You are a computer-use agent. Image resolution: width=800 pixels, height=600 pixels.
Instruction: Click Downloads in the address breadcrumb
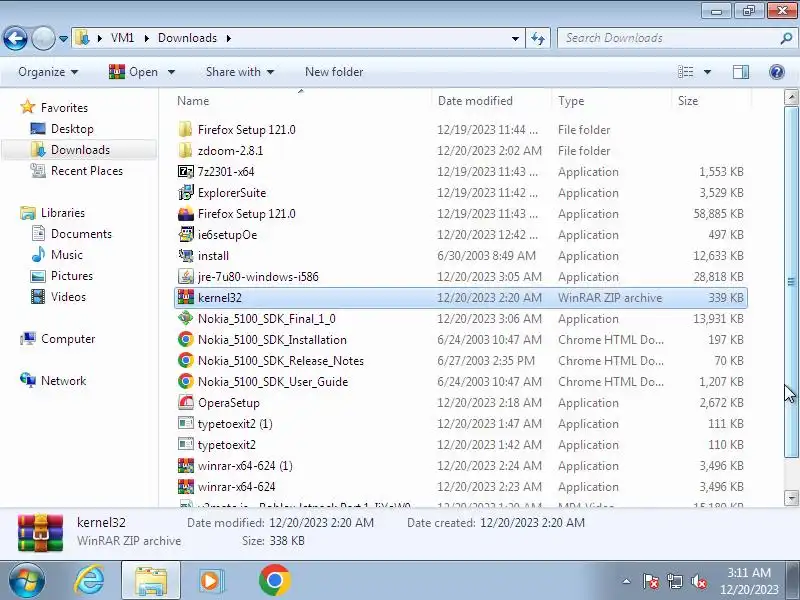[187, 38]
